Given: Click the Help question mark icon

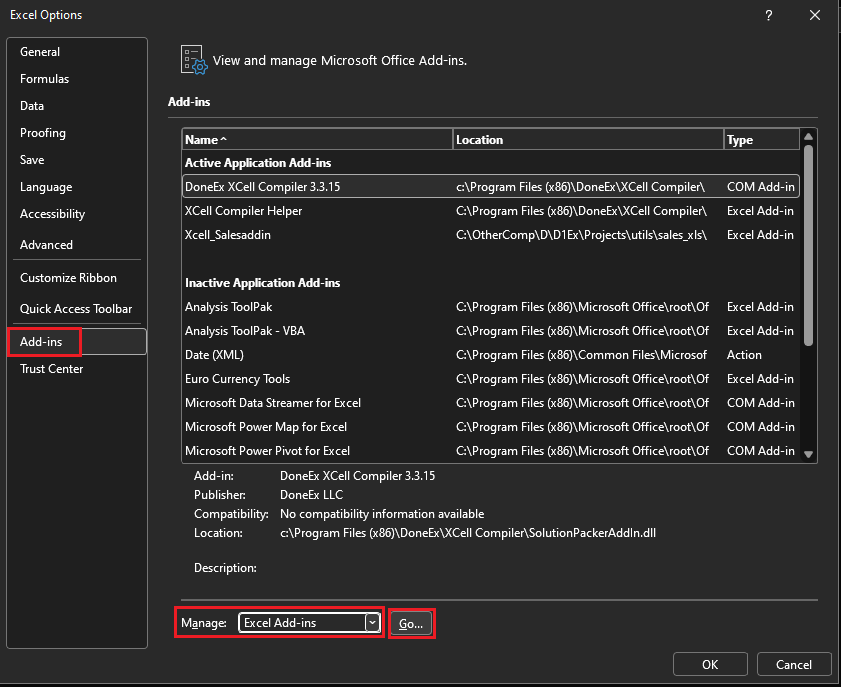Looking at the screenshot, I should [x=769, y=15].
